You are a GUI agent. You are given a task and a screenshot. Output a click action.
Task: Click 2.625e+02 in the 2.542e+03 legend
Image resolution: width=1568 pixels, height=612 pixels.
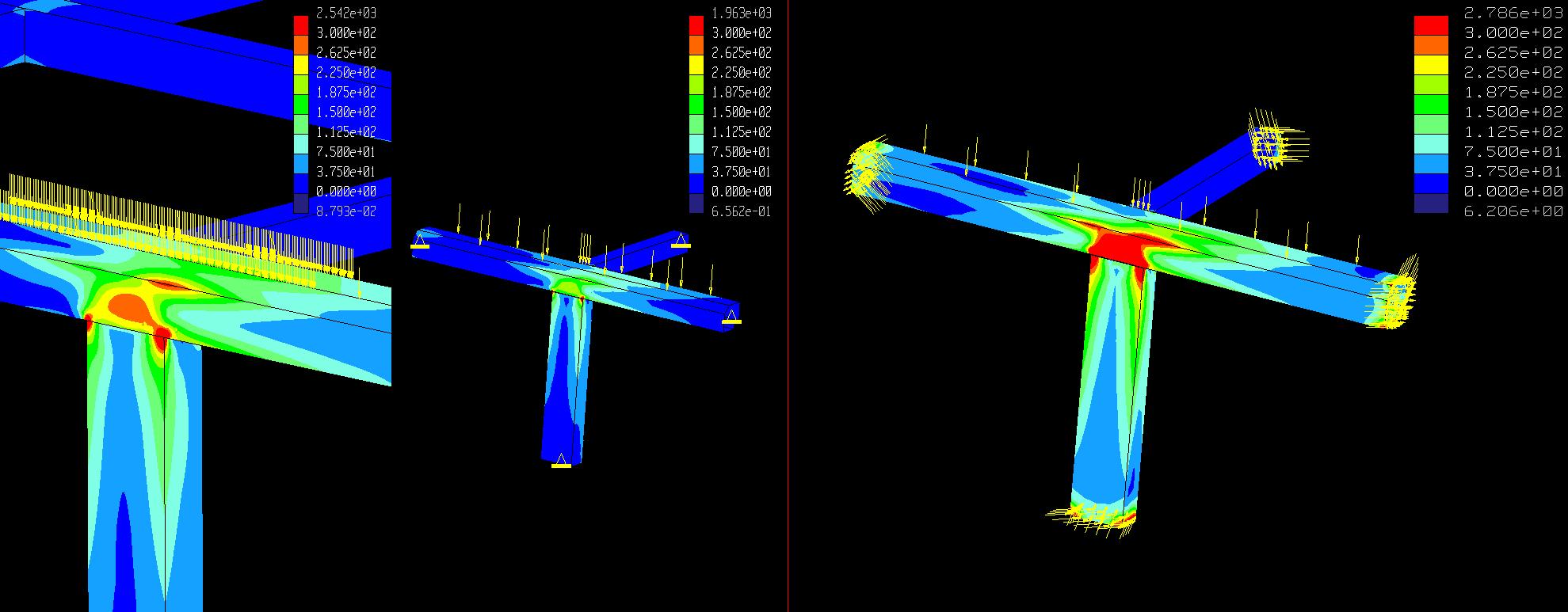tap(345, 52)
